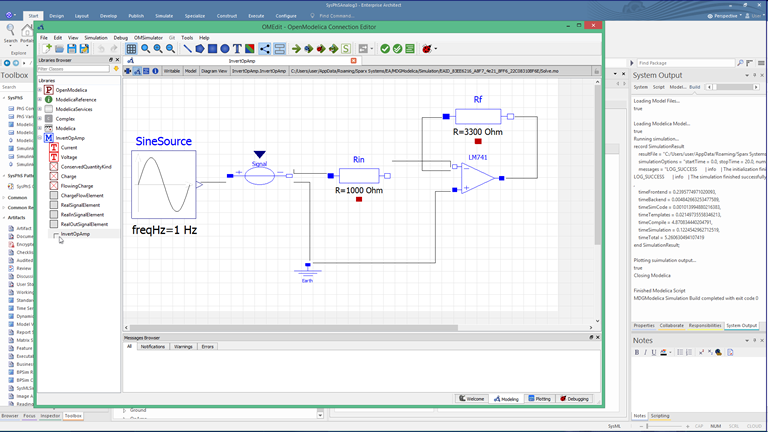Click the Find Package search field
This screenshot has height=432, width=768.
pyautogui.click(x=685, y=63)
